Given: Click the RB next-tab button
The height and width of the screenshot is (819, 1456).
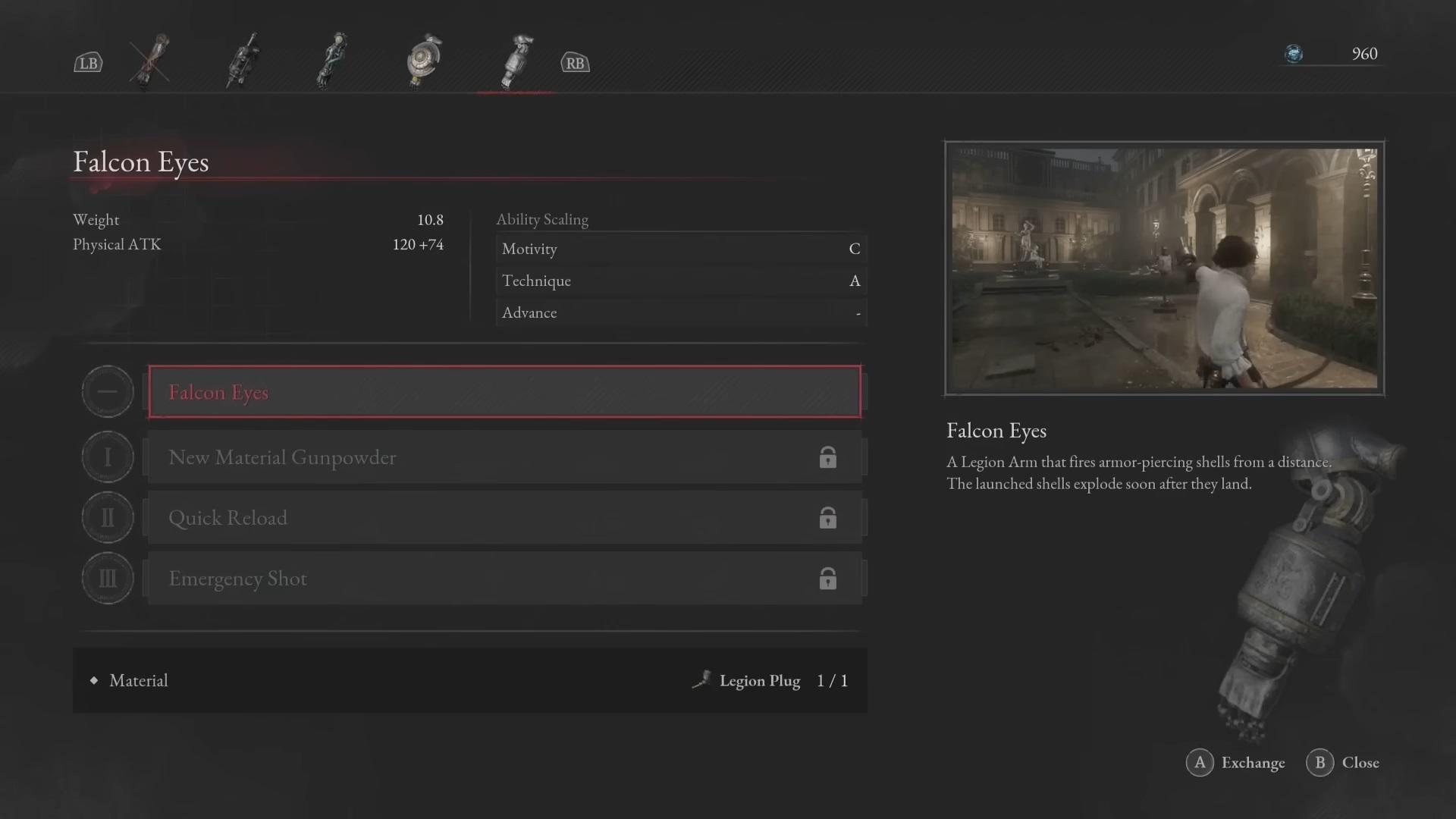Looking at the screenshot, I should [575, 63].
